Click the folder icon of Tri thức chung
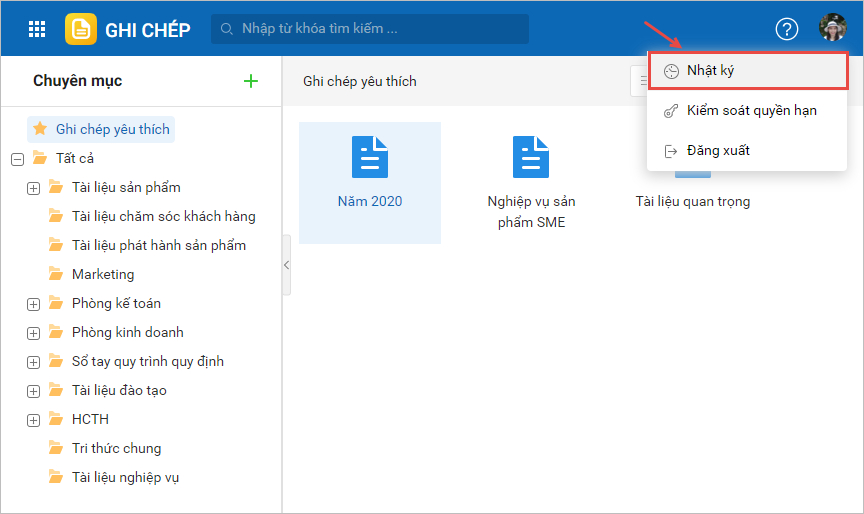The height and width of the screenshot is (514, 864). coord(56,448)
